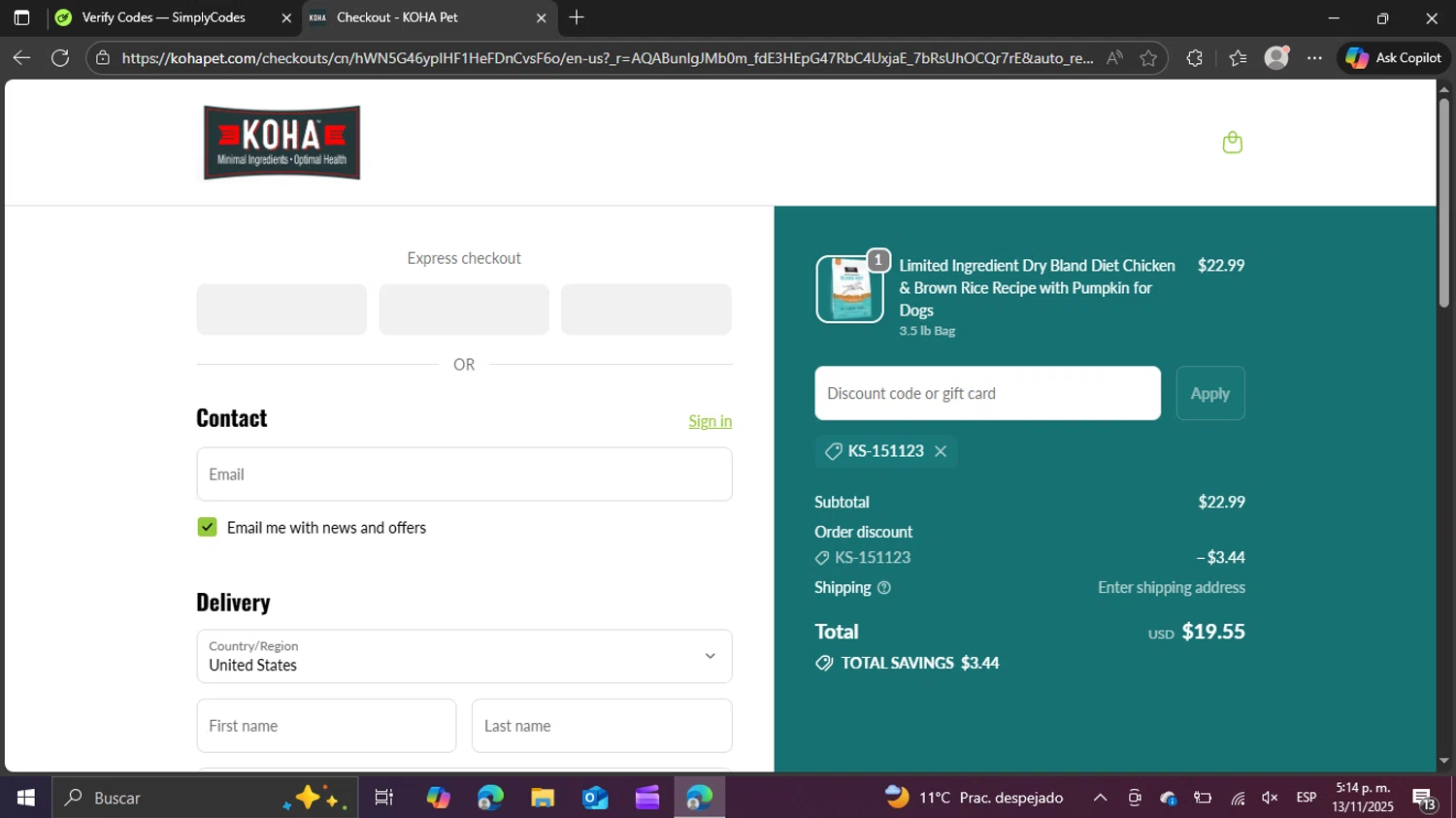Open Copilot app from taskbar
1456x818 pixels.
(x=438, y=798)
